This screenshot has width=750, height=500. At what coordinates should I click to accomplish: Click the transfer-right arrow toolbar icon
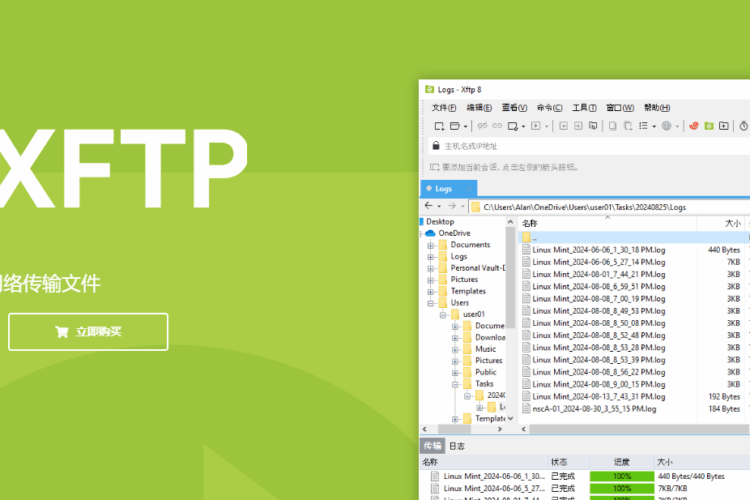(578, 126)
